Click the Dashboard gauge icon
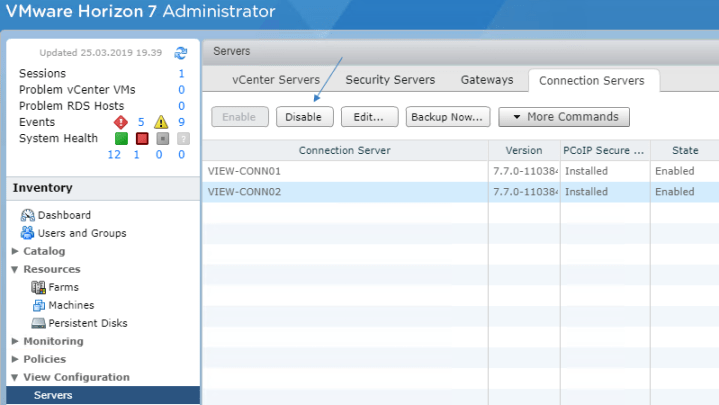The width and height of the screenshot is (719, 405). click(28, 215)
